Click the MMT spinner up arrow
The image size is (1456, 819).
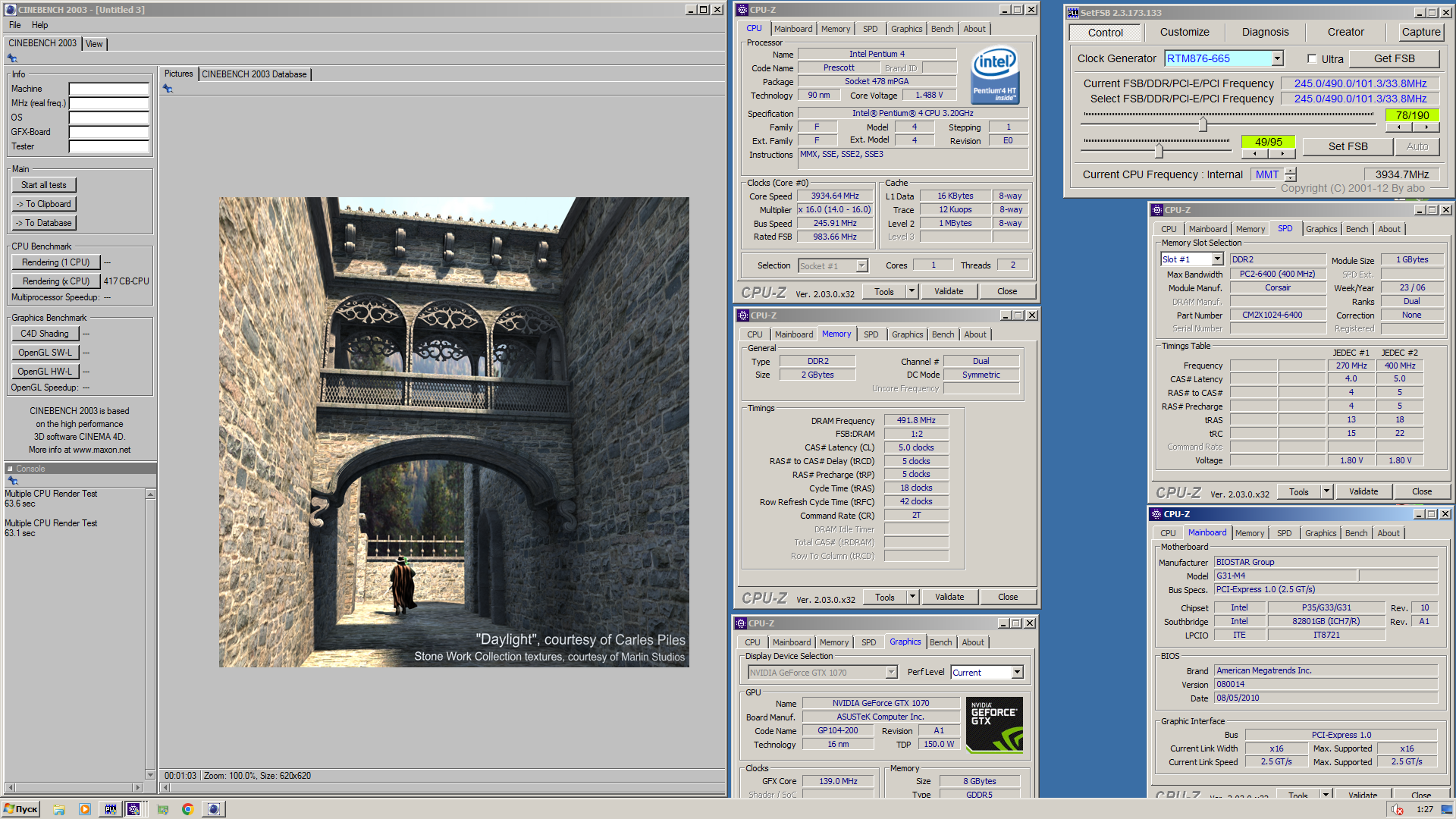coord(1291,171)
